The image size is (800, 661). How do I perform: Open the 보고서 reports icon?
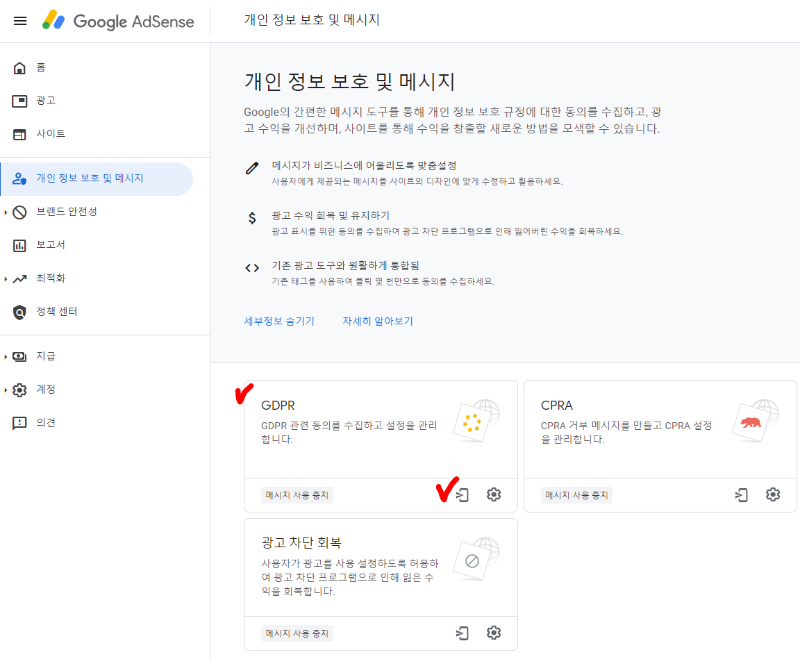coord(20,244)
